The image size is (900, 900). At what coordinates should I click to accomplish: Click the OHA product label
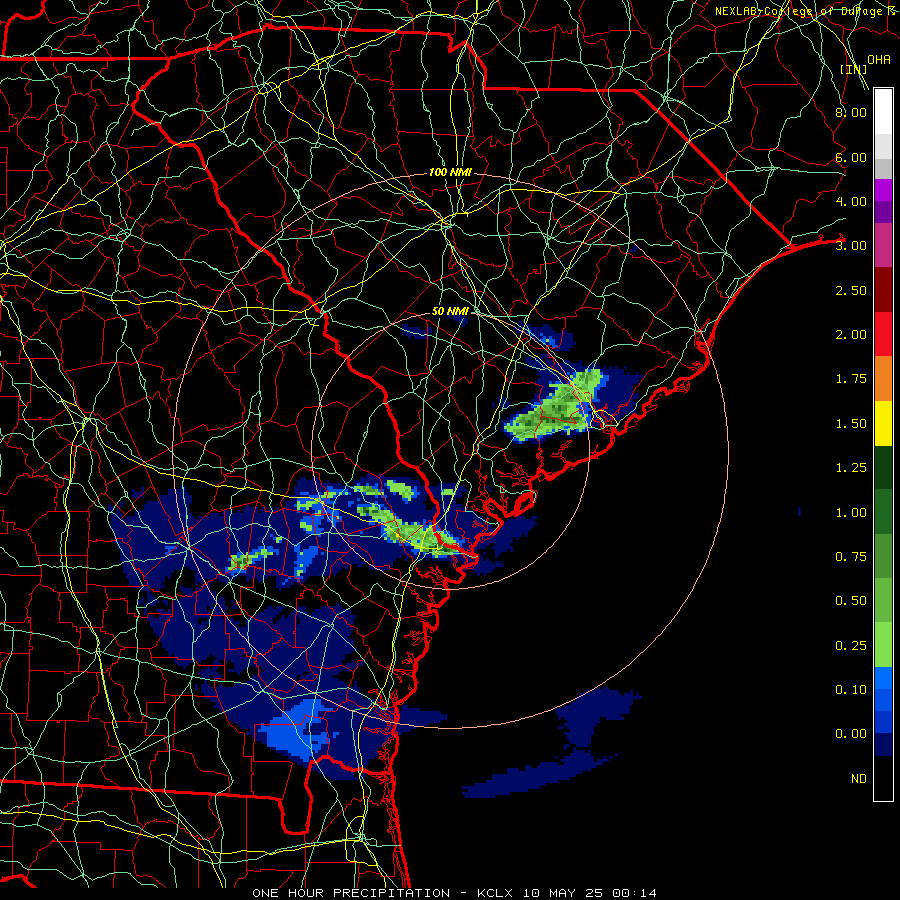tap(879, 59)
